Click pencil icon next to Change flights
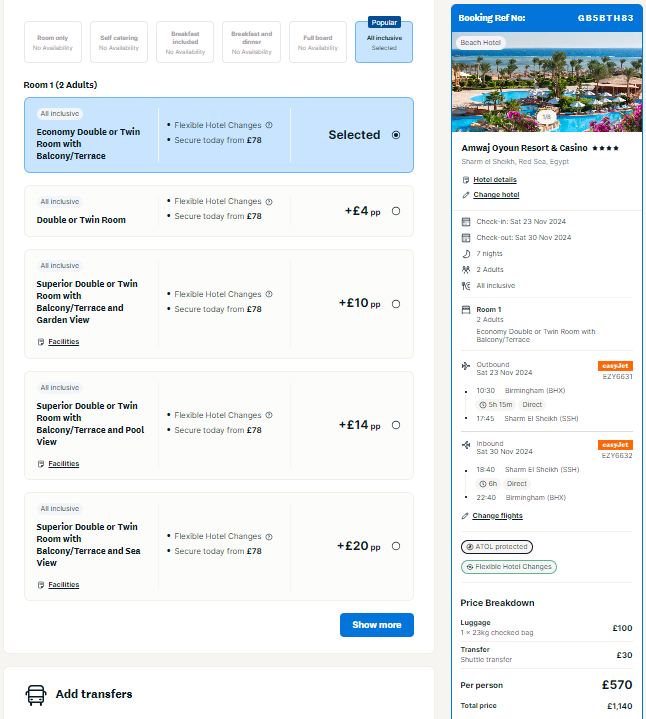This screenshot has width=646, height=719. [x=465, y=516]
